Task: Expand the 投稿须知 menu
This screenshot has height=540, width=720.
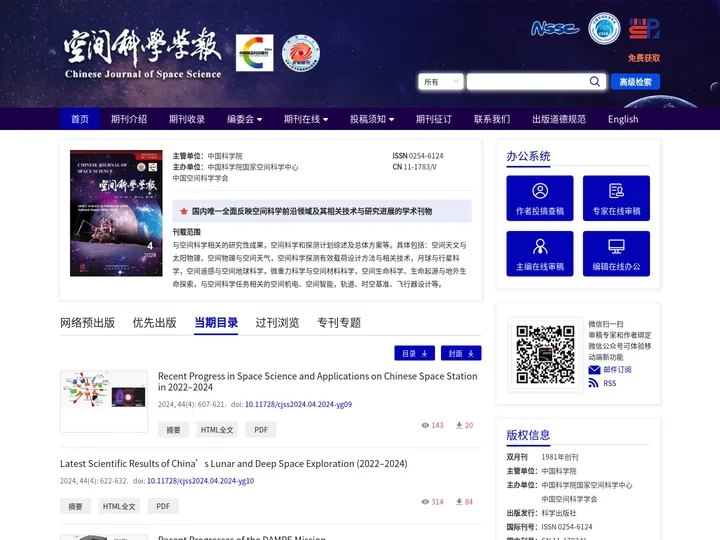Action: [x=372, y=119]
